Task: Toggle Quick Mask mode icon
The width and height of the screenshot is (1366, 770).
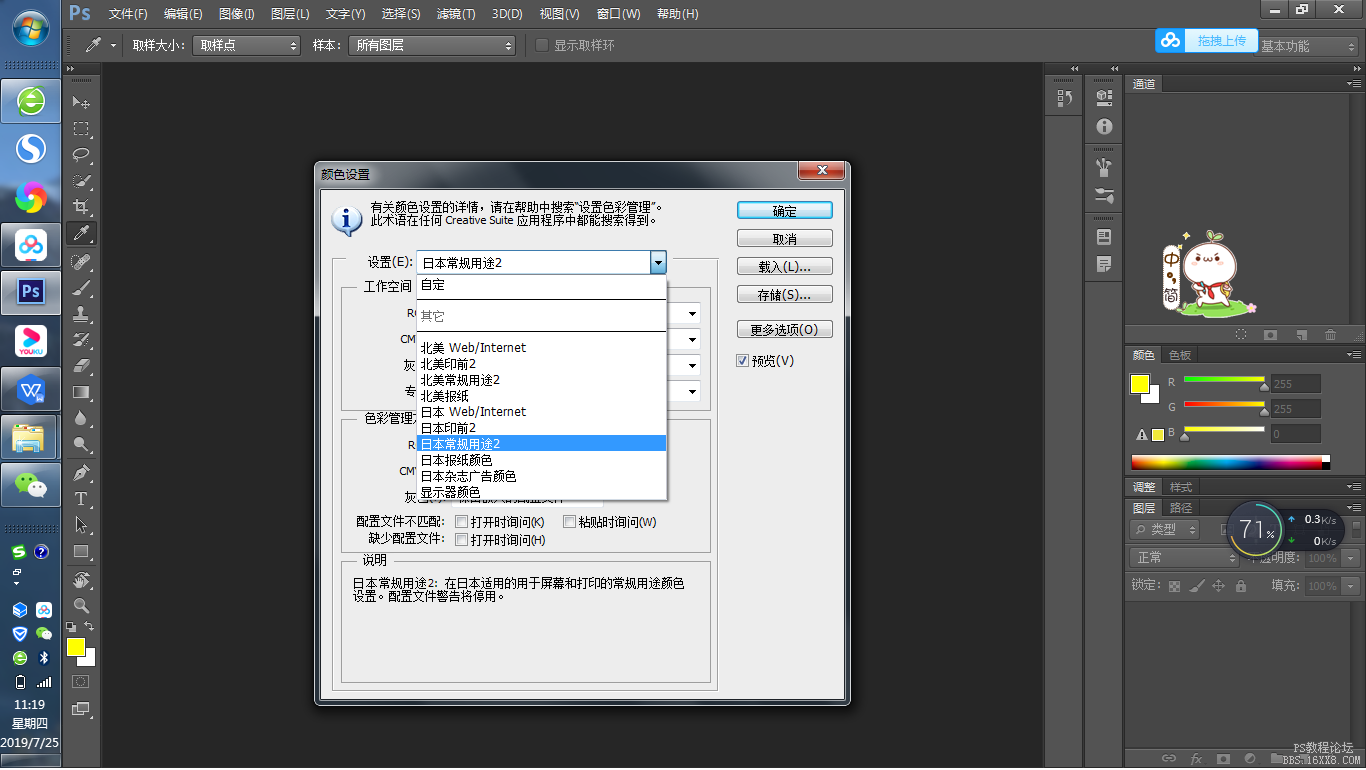Action: coord(81,681)
